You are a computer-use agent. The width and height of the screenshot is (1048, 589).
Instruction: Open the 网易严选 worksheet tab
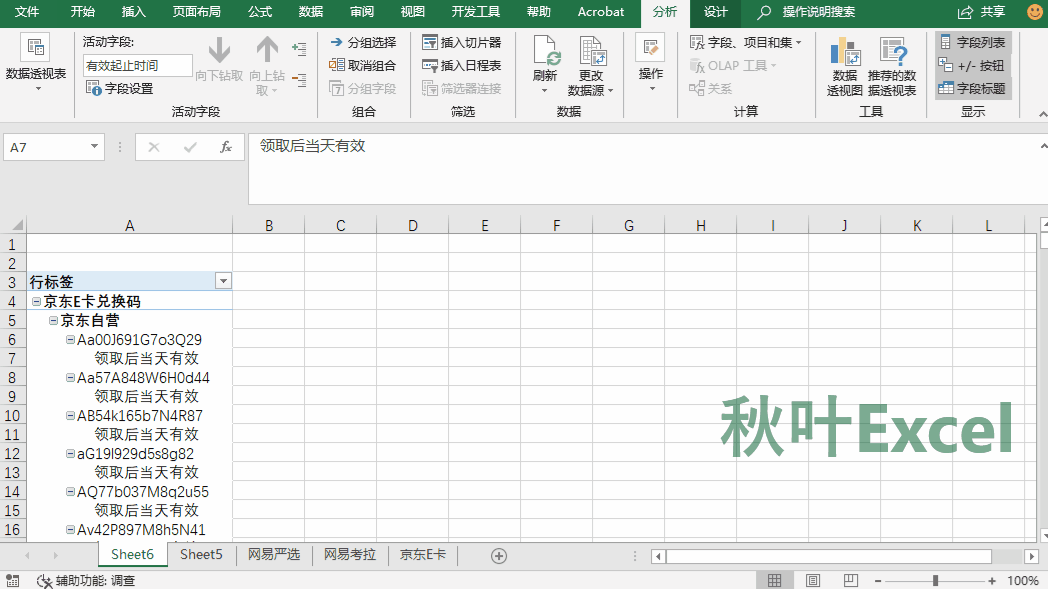click(x=274, y=555)
